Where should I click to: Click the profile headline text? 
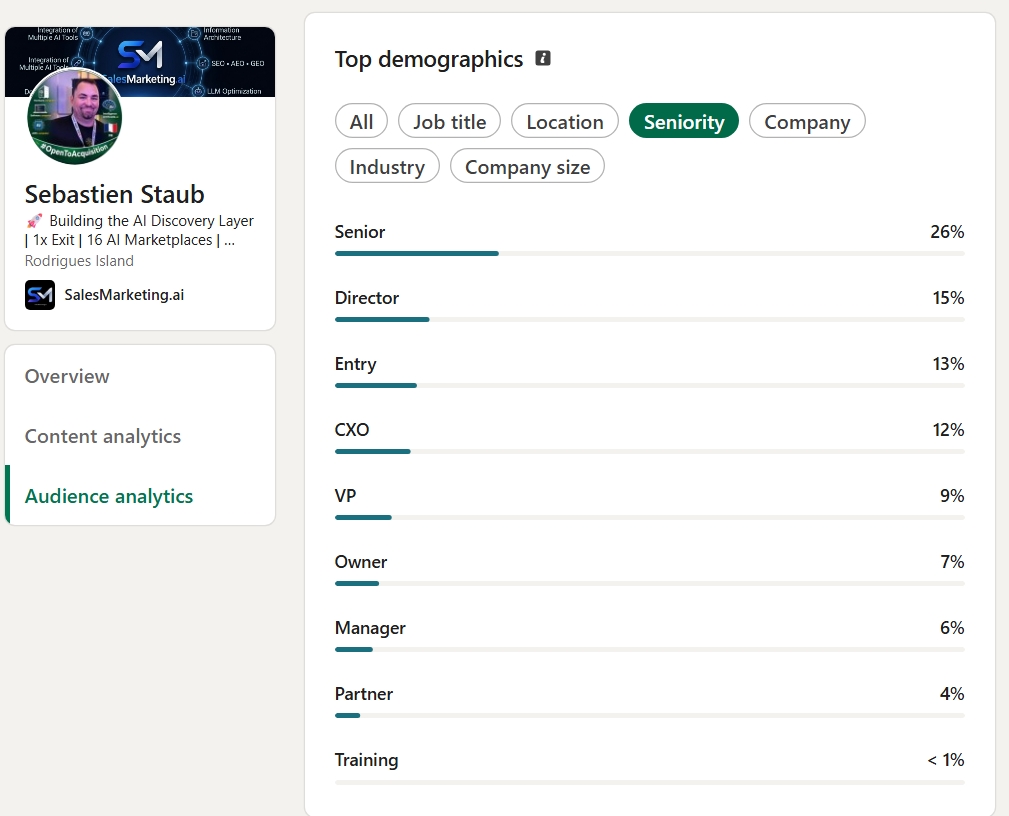(x=139, y=230)
